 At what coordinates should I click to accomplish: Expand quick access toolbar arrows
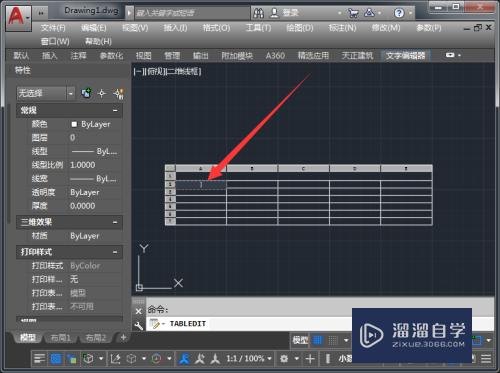41,13
